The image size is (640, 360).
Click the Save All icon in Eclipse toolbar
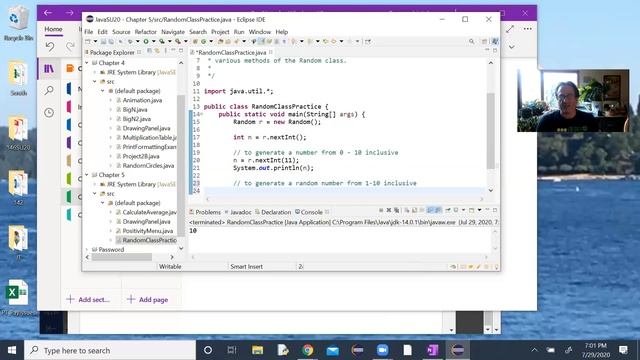point(111,41)
